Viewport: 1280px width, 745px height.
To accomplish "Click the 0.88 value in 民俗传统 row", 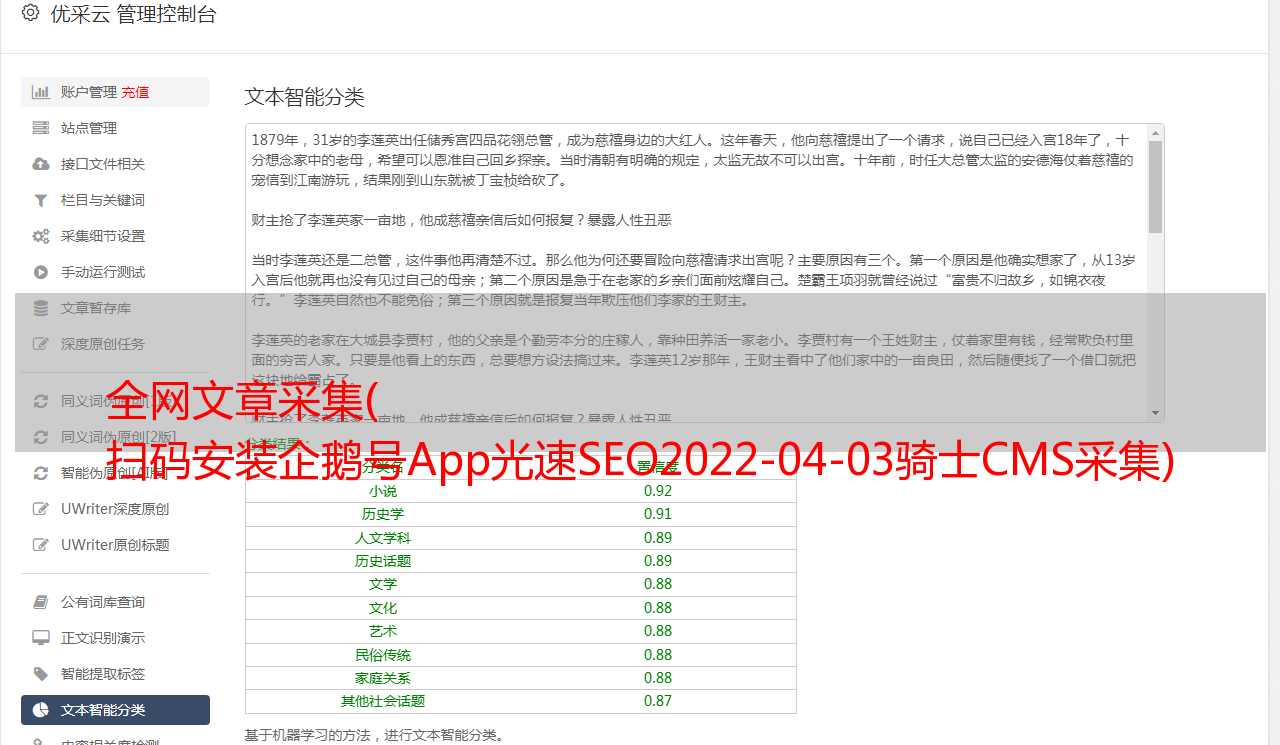I will pos(658,655).
